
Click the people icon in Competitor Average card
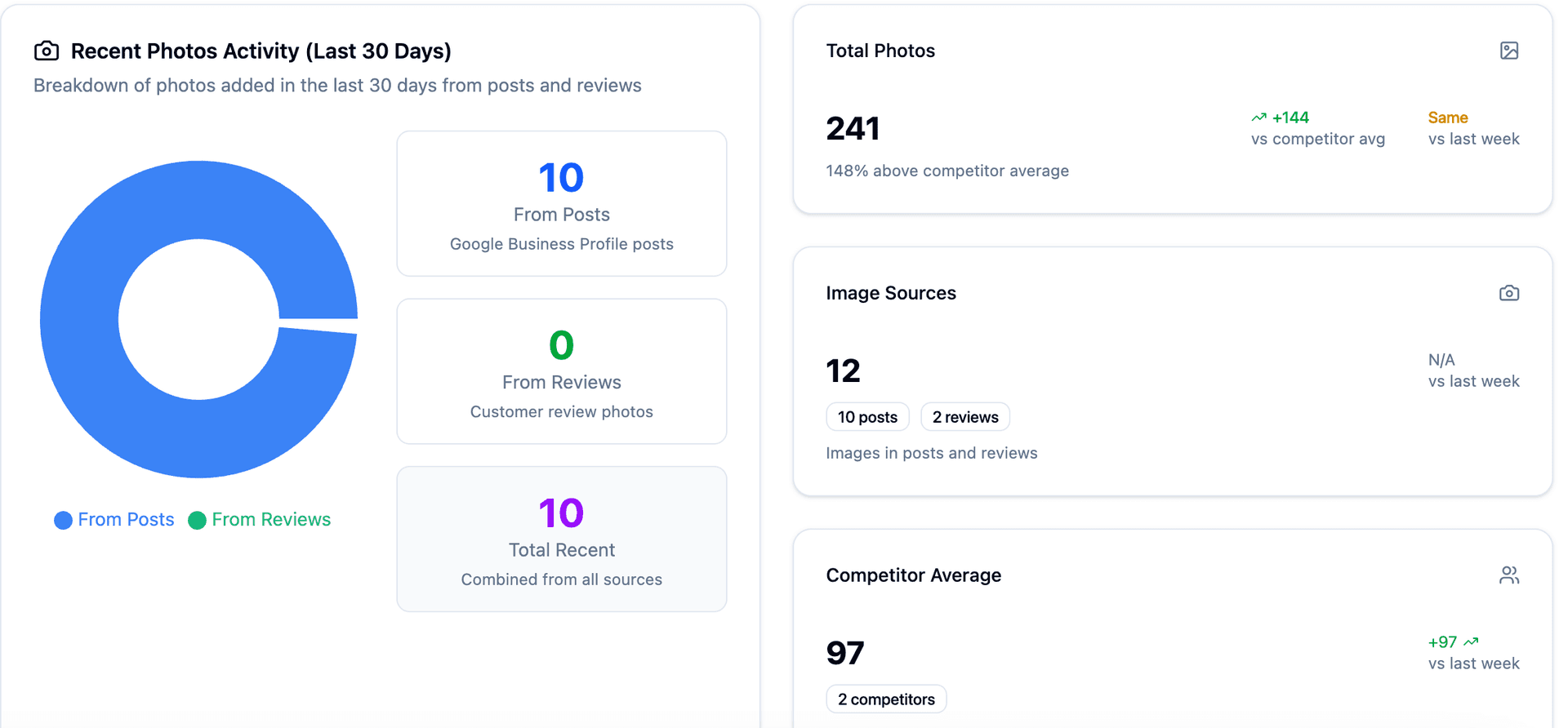click(1509, 575)
